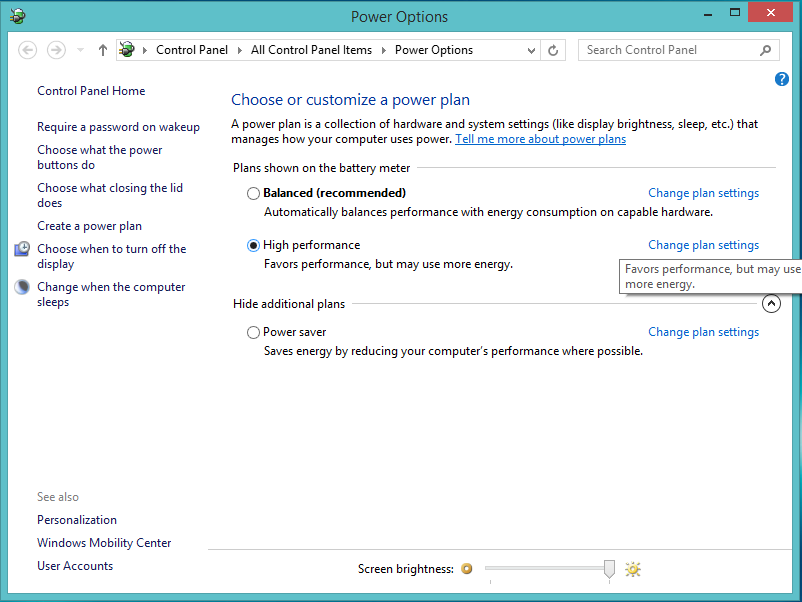Click the Back navigation arrow
Screen dimensions: 802x602
pos(28,50)
